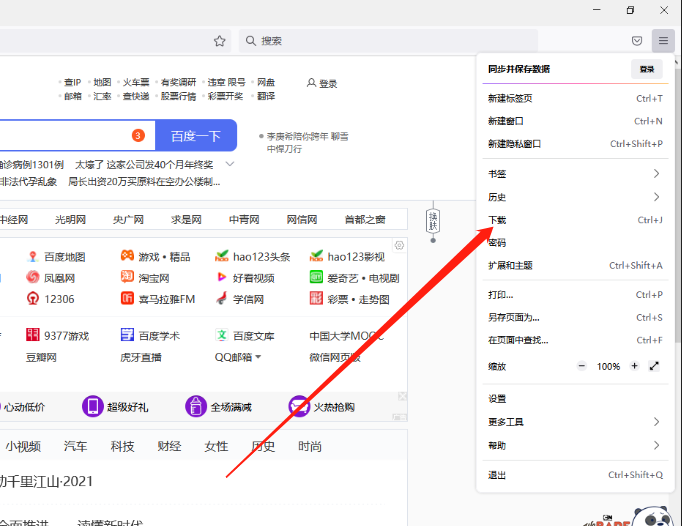Click the user icon next to 登录
The image size is (682, 526).
coord(311,83)
